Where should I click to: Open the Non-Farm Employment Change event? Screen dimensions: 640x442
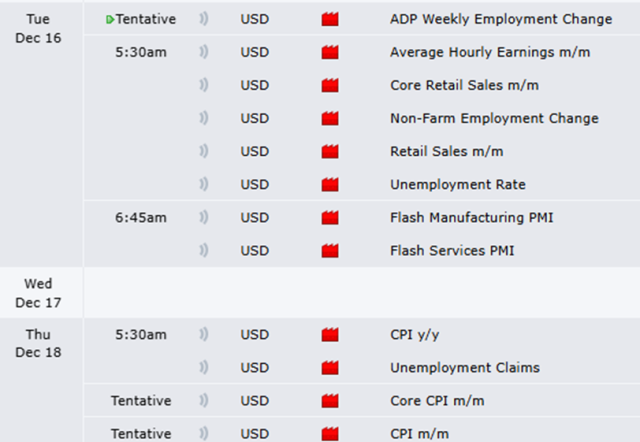click(x=494, y=118)
